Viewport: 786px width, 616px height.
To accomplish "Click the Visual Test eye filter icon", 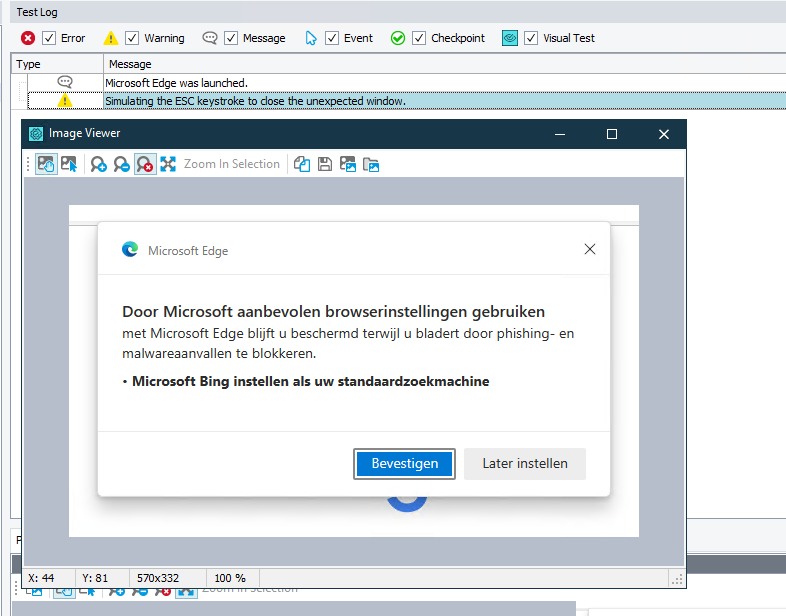I will (x=510, y=38).
